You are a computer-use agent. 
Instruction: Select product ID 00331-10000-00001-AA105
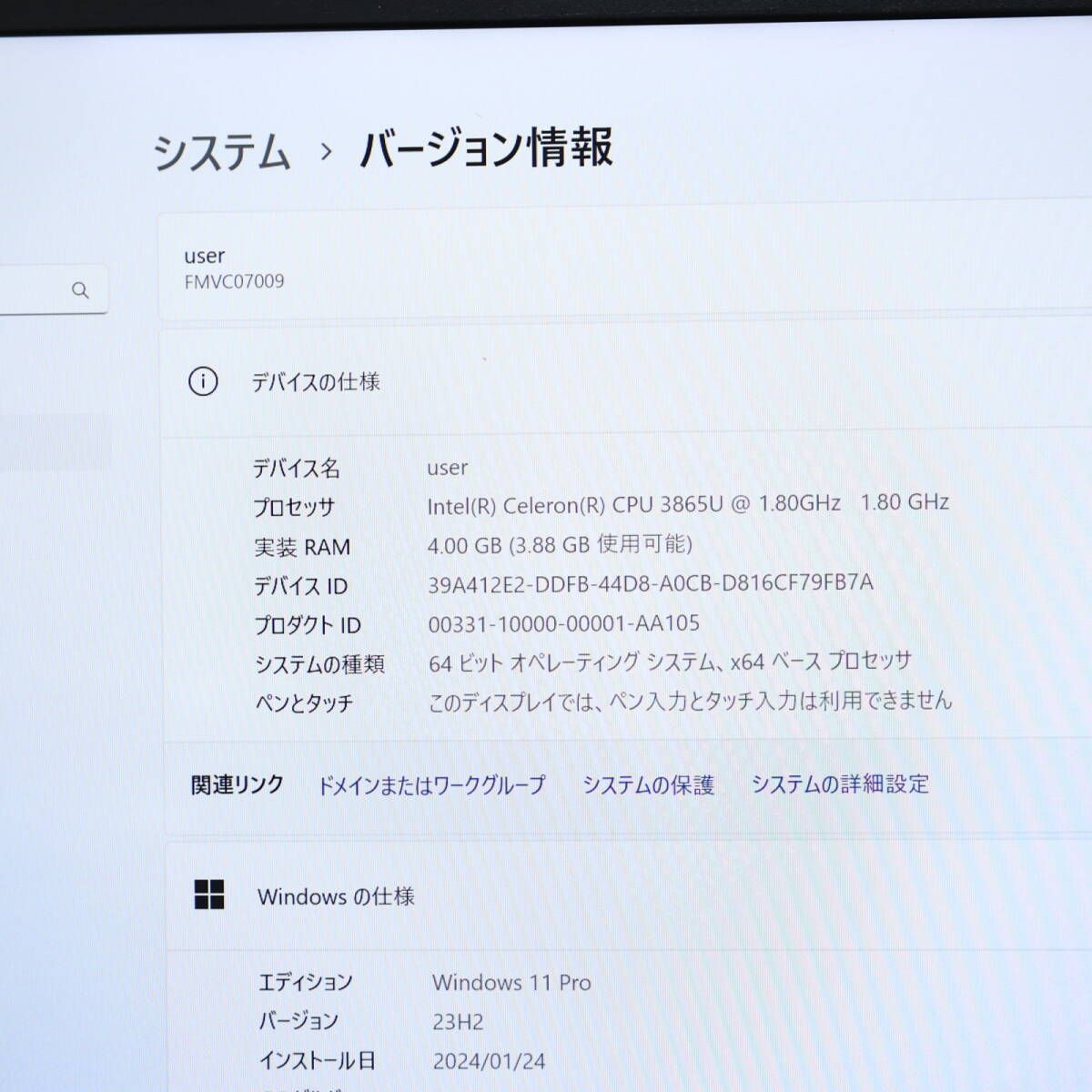coord(564,623)
